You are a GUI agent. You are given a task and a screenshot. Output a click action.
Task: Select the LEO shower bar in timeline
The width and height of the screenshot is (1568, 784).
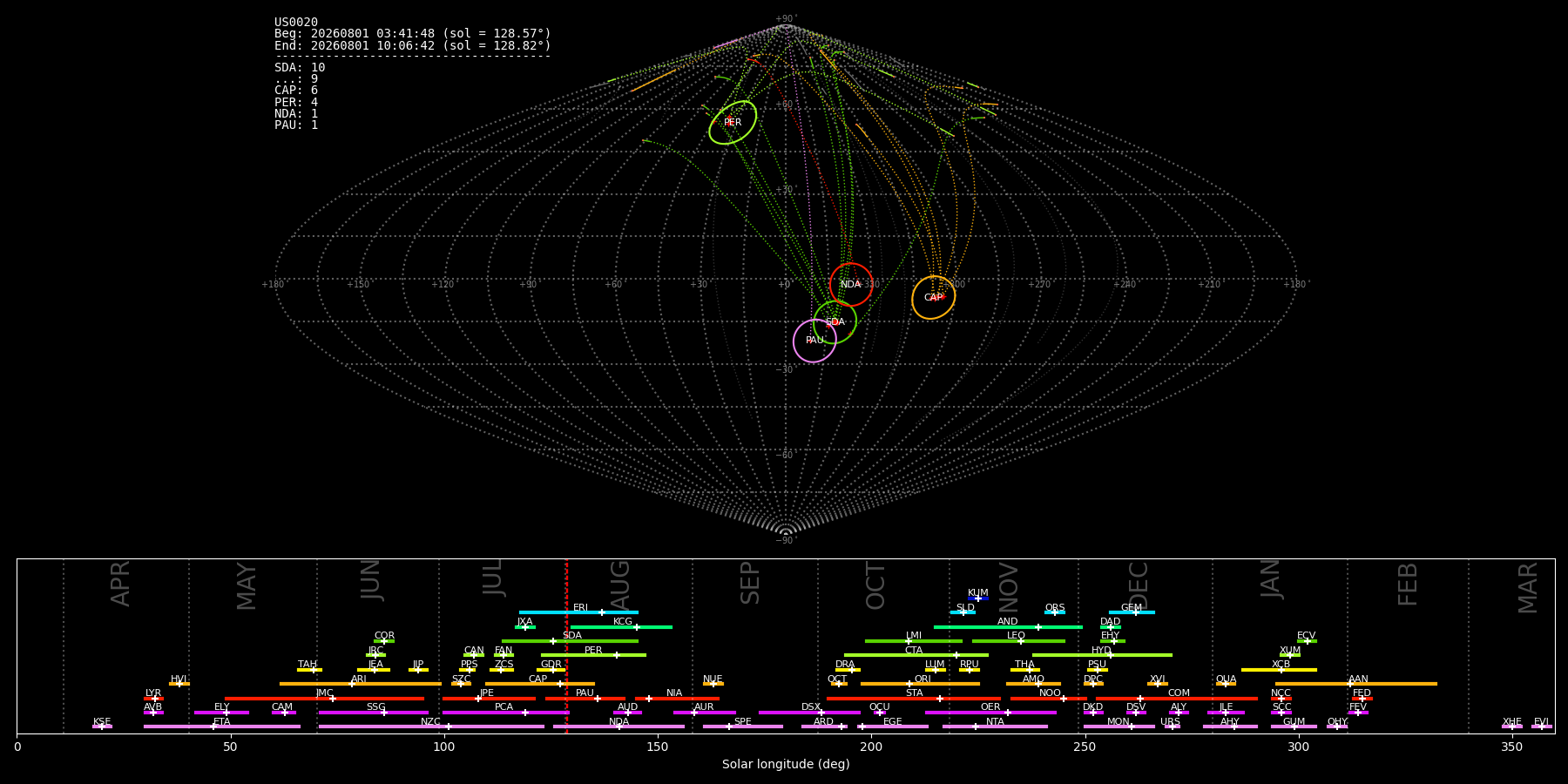point(1018,641)
